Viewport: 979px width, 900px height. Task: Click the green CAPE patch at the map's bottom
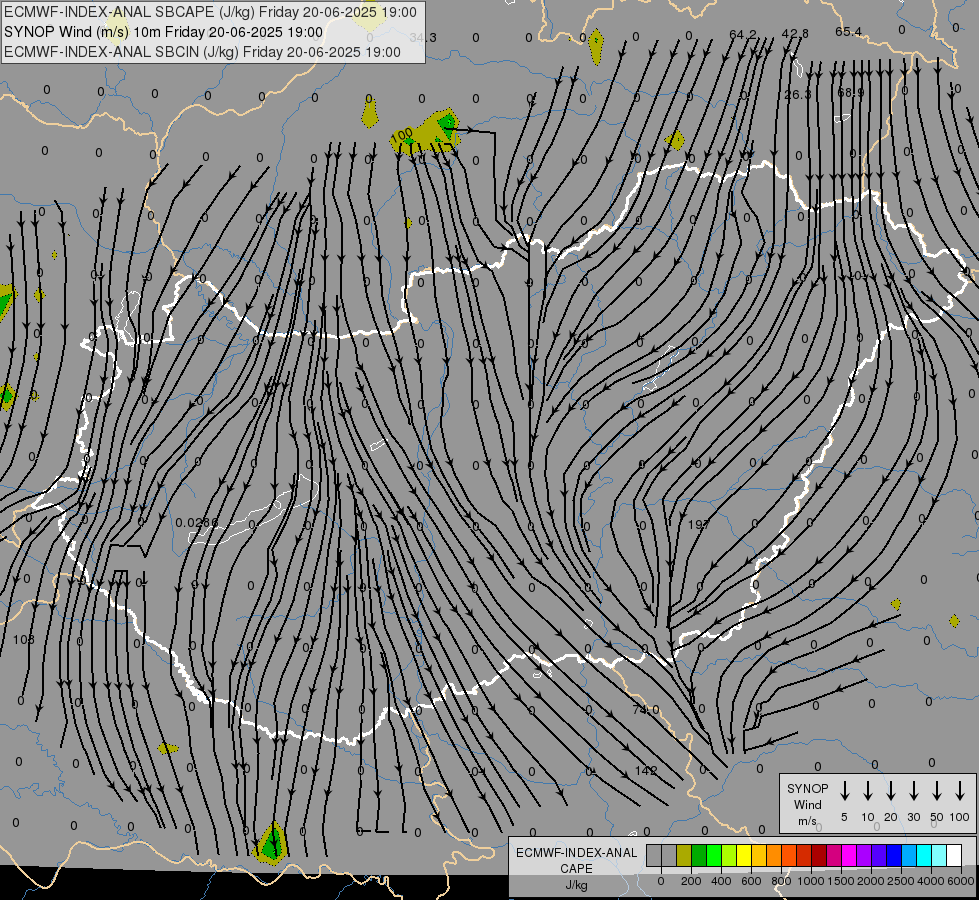point(272,843)
